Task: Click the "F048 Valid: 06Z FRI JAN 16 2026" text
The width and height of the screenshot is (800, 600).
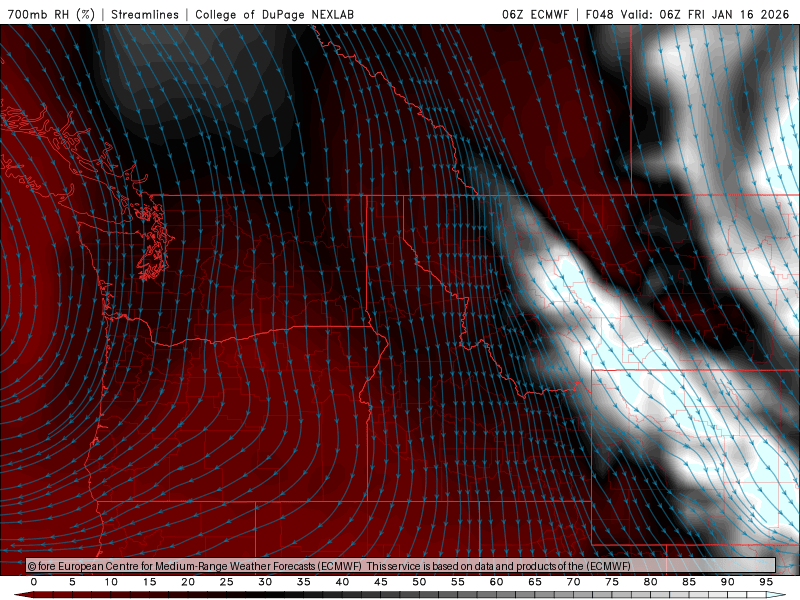Action: coord(687,14)
